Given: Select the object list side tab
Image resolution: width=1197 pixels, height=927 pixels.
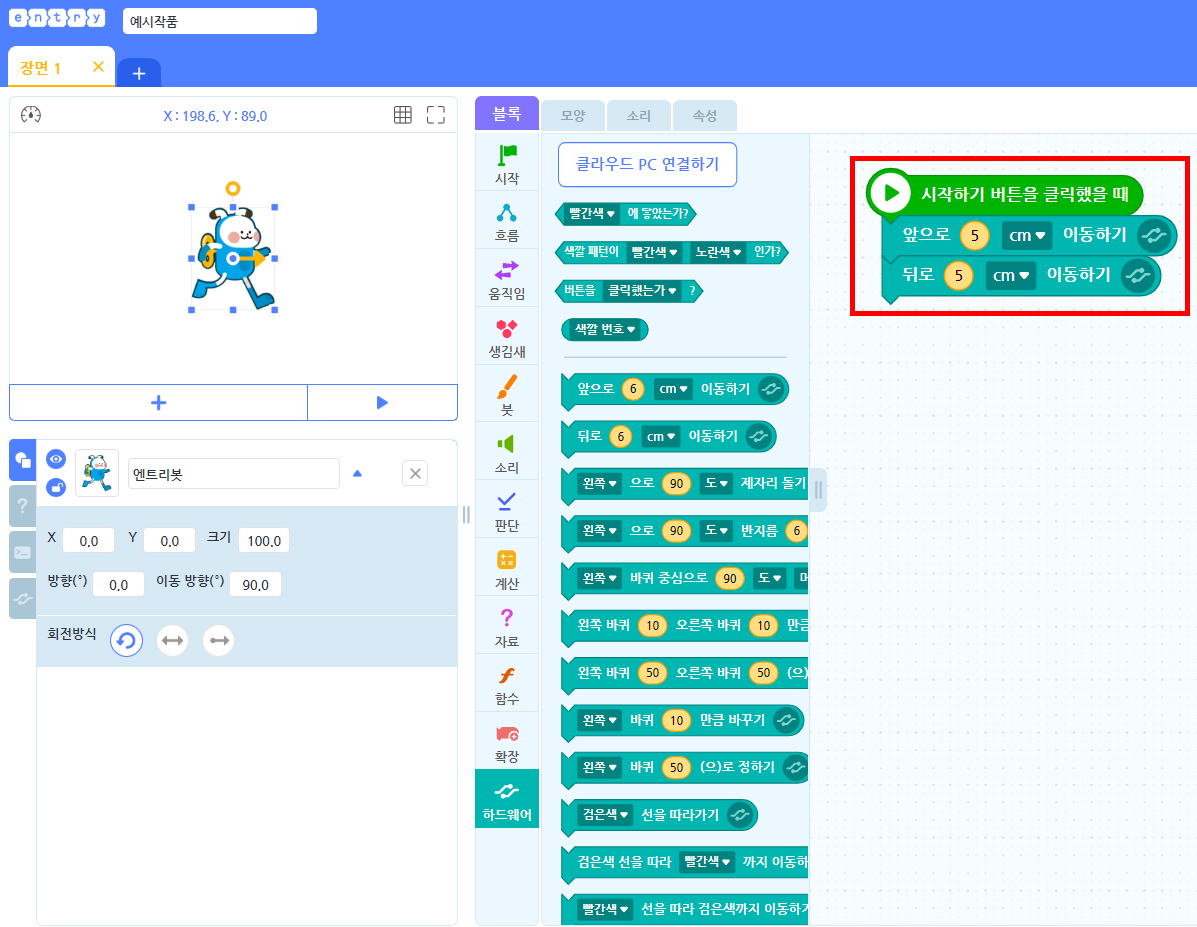Looking at the screenshot, I should point(23,460).
